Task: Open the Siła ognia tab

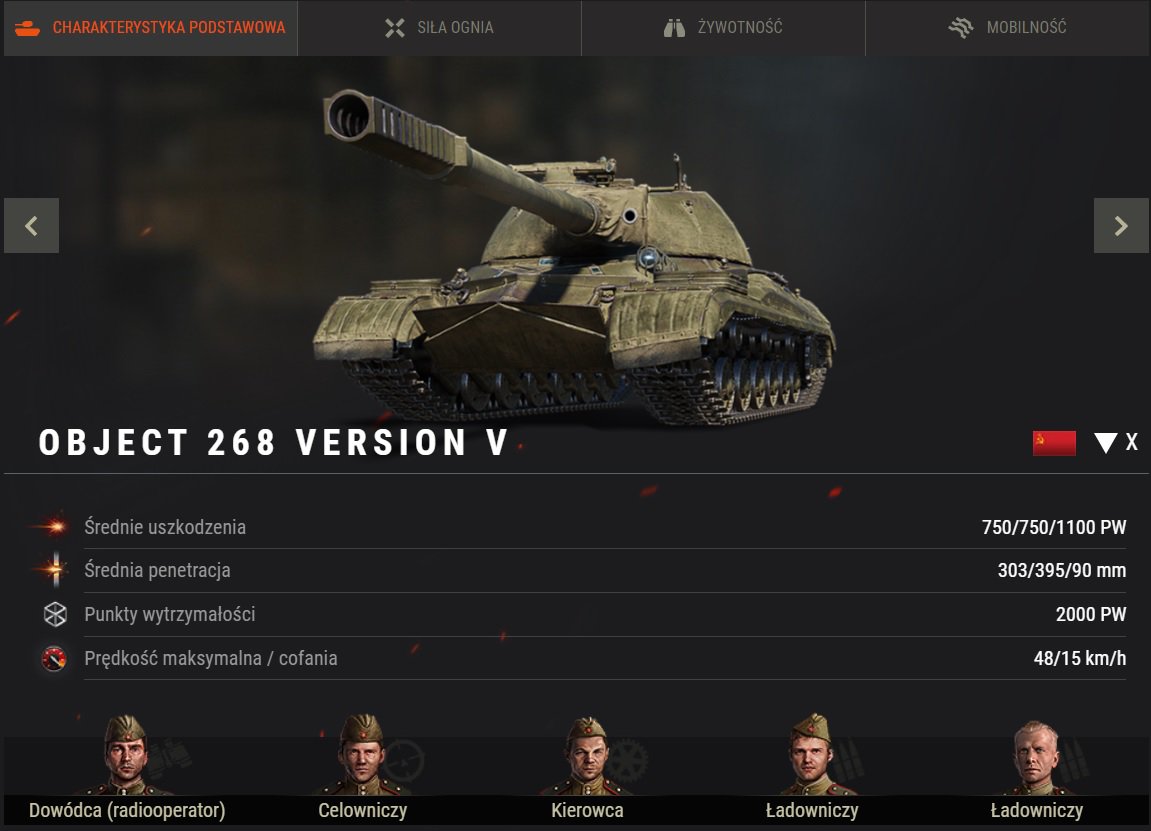Action: [x=439, y=28]
